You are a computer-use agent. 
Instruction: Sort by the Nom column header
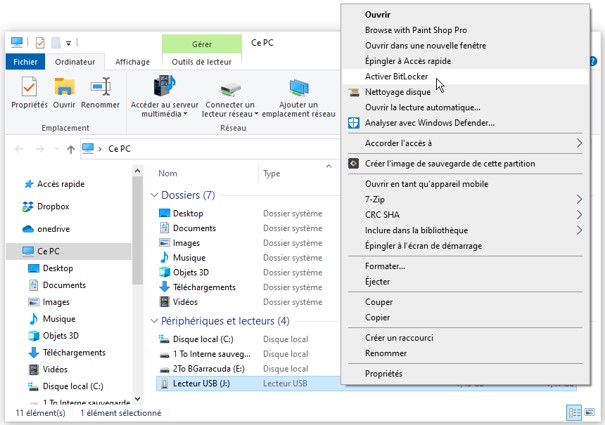[168, 173]
